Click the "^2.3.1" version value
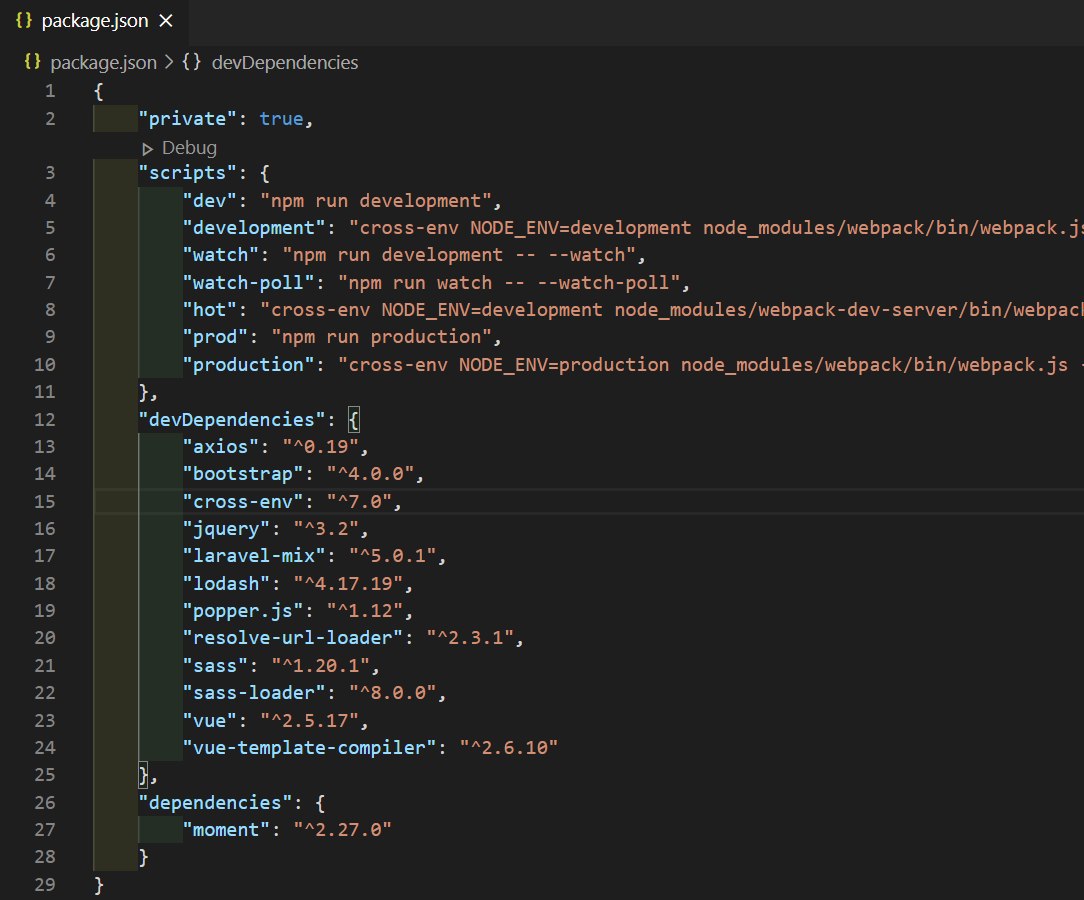The height and width of the screenshot is (900, 1084). pyautogui.click(x=470, y=638)
